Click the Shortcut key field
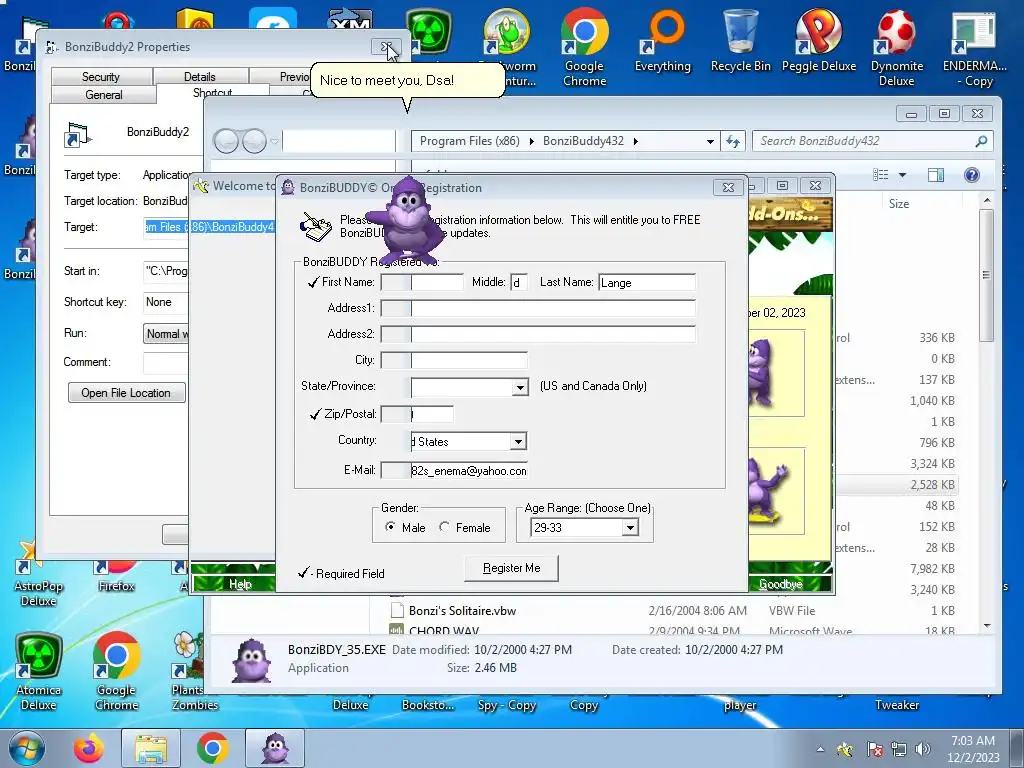The width and height of the screenshot is (1024, 768). coord(166,302)
